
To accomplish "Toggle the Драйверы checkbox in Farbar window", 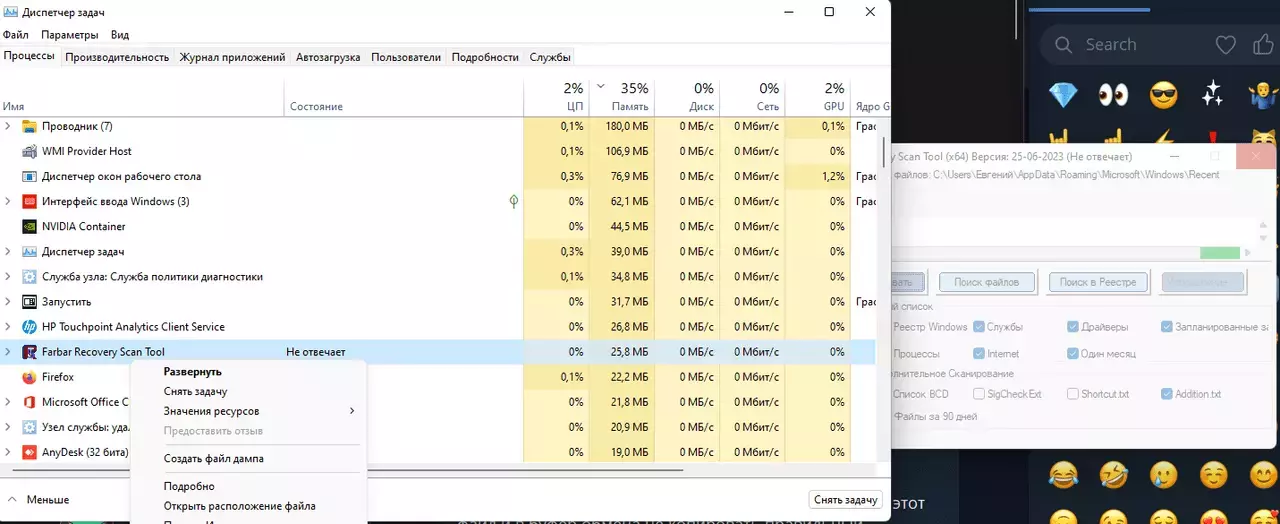I will 1072,327.
